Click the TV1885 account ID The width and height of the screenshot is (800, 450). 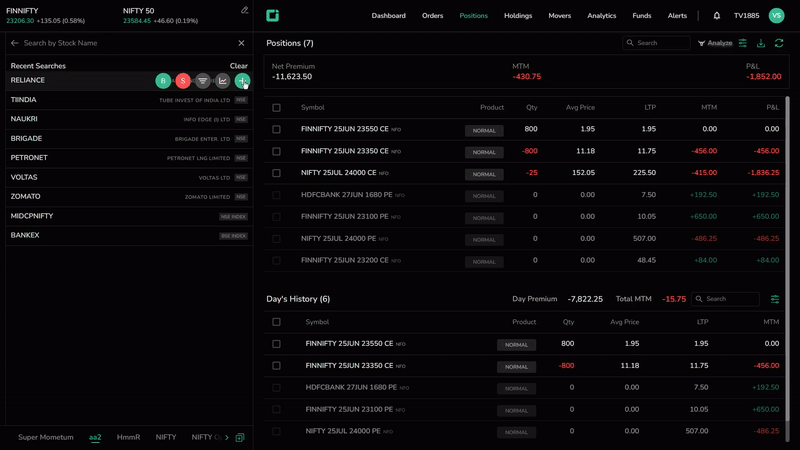click(746, 16)
